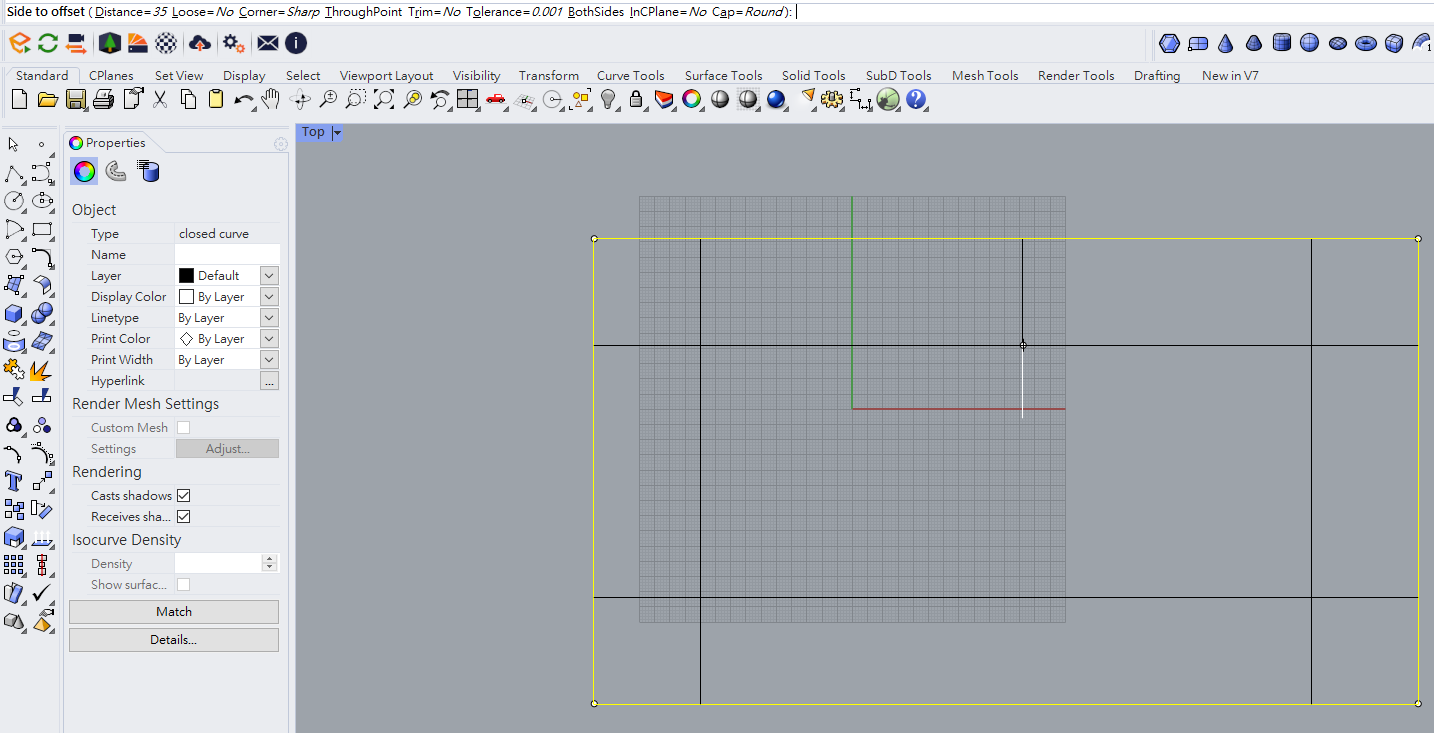Click the Pan view toolbar icon

pyautogui.click(x=270, y=99)
